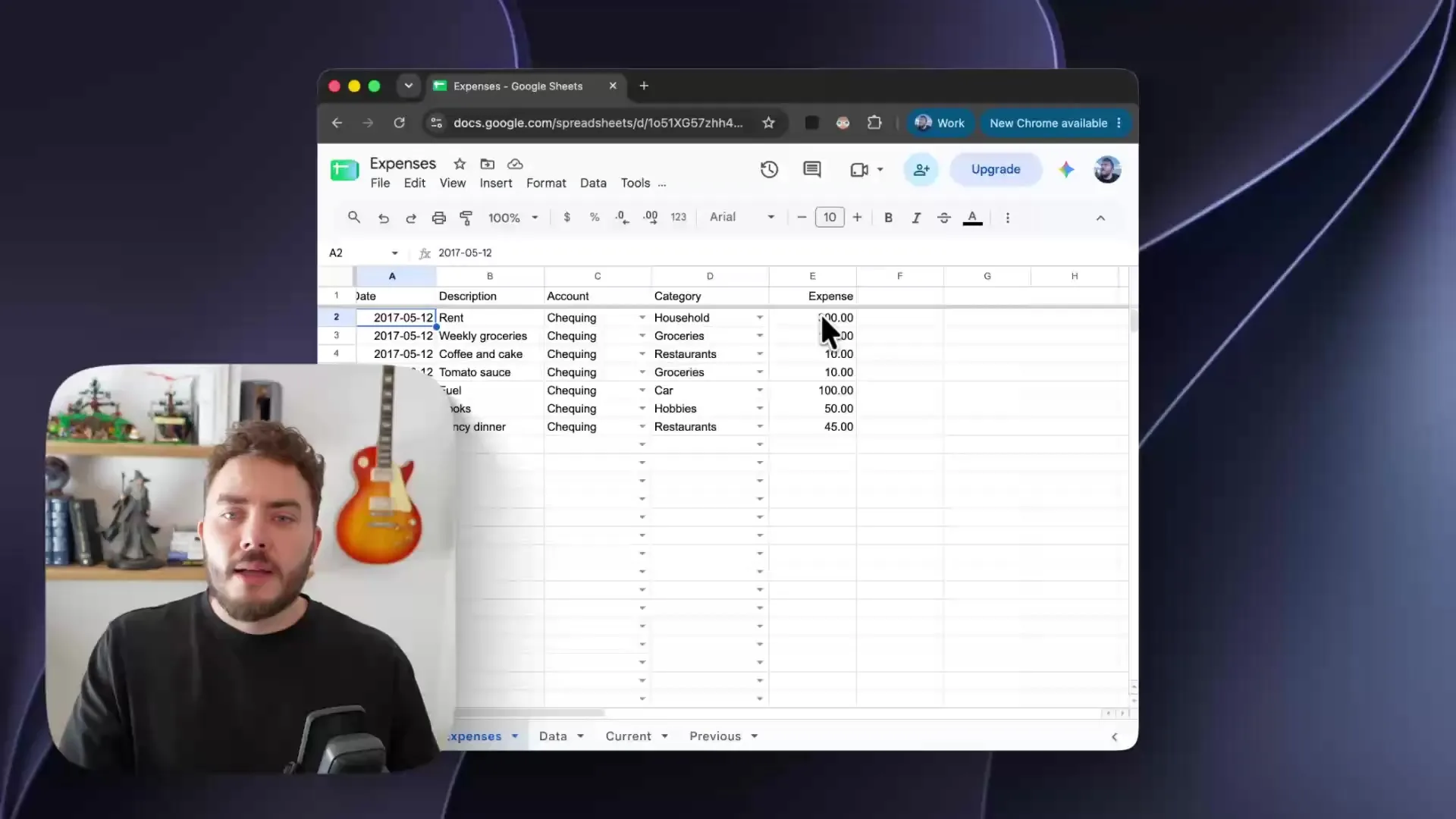Open the name box dropdown arrow

click(x=394, y=253)
